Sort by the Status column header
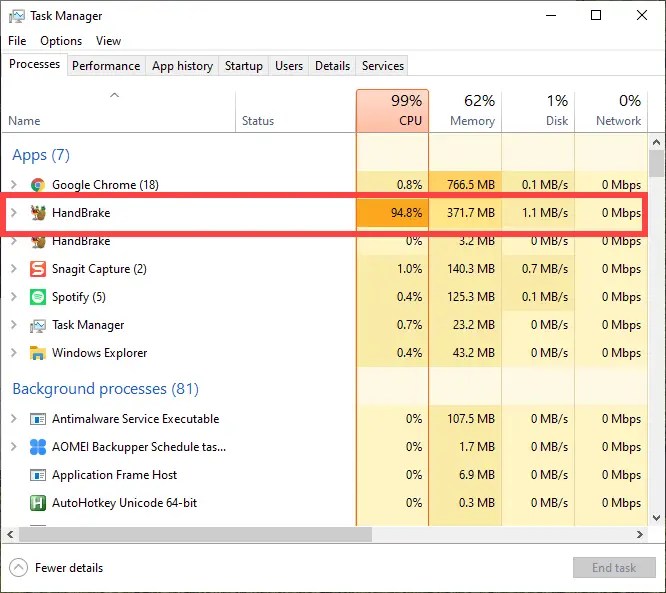 tap(296, 111)
